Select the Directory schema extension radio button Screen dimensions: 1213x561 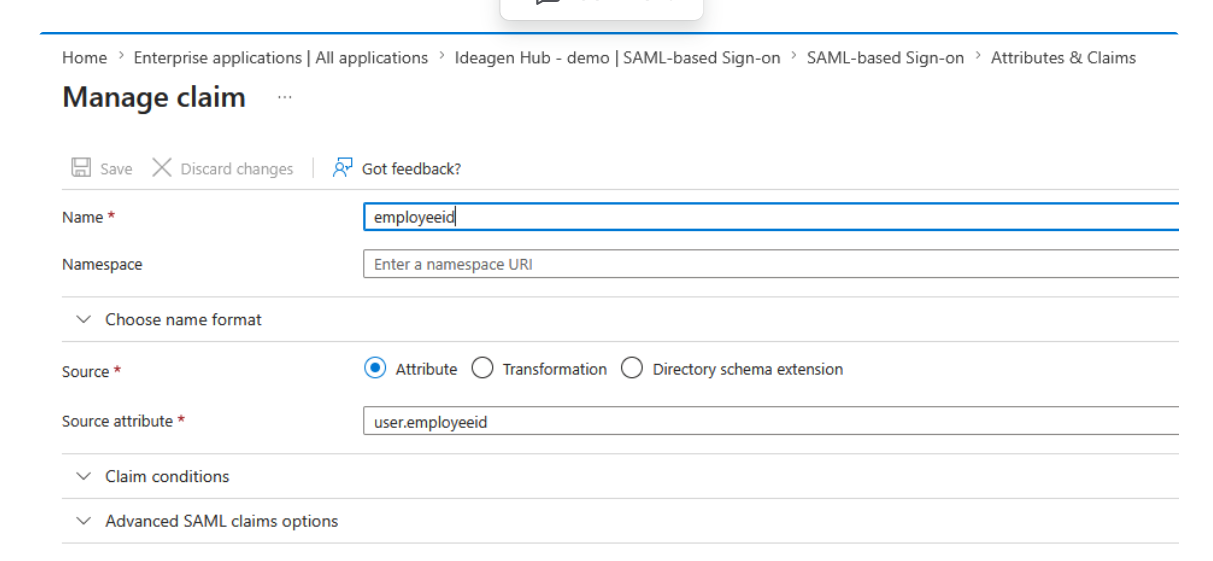[x=632, y=369]
